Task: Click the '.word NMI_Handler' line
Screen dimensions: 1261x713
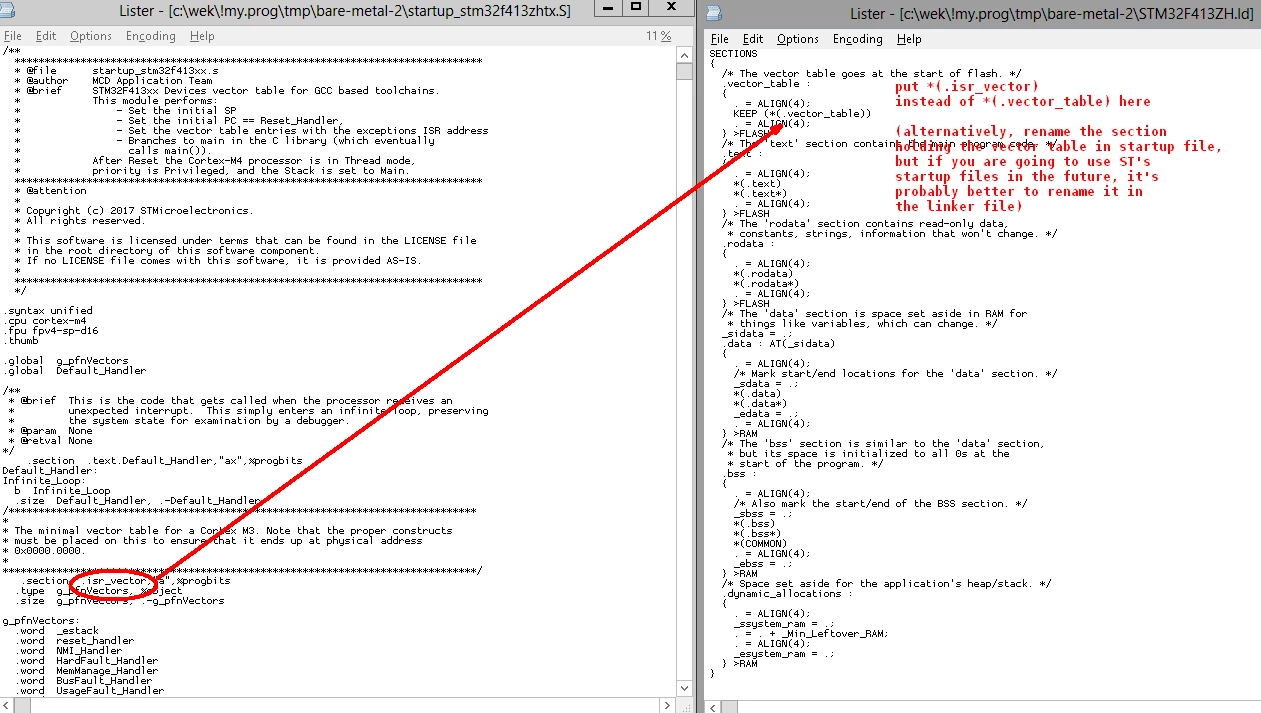Action: 71,651
